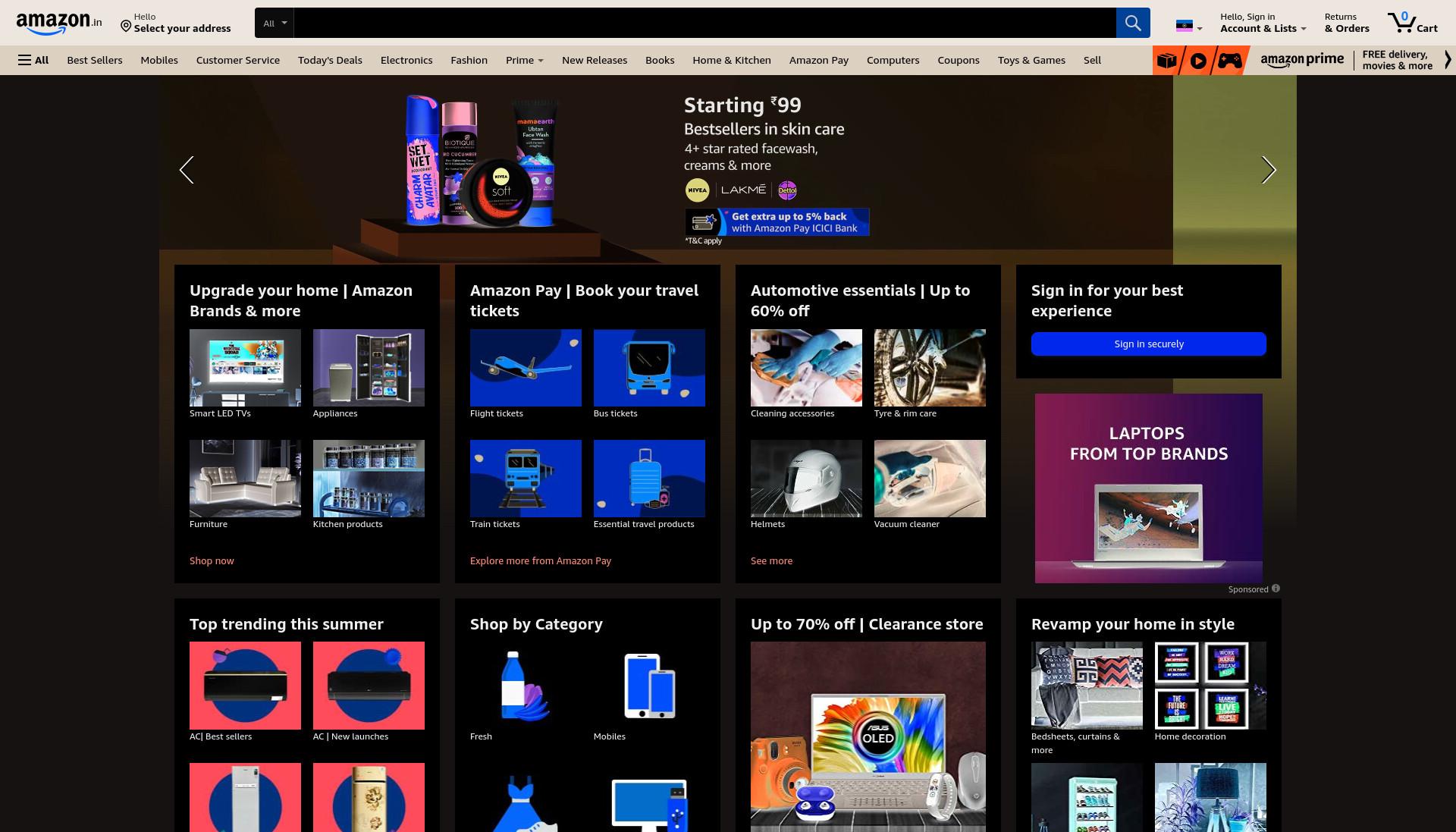
Task: Click the Mobiles phone category icon
Action: pos(649,686)
